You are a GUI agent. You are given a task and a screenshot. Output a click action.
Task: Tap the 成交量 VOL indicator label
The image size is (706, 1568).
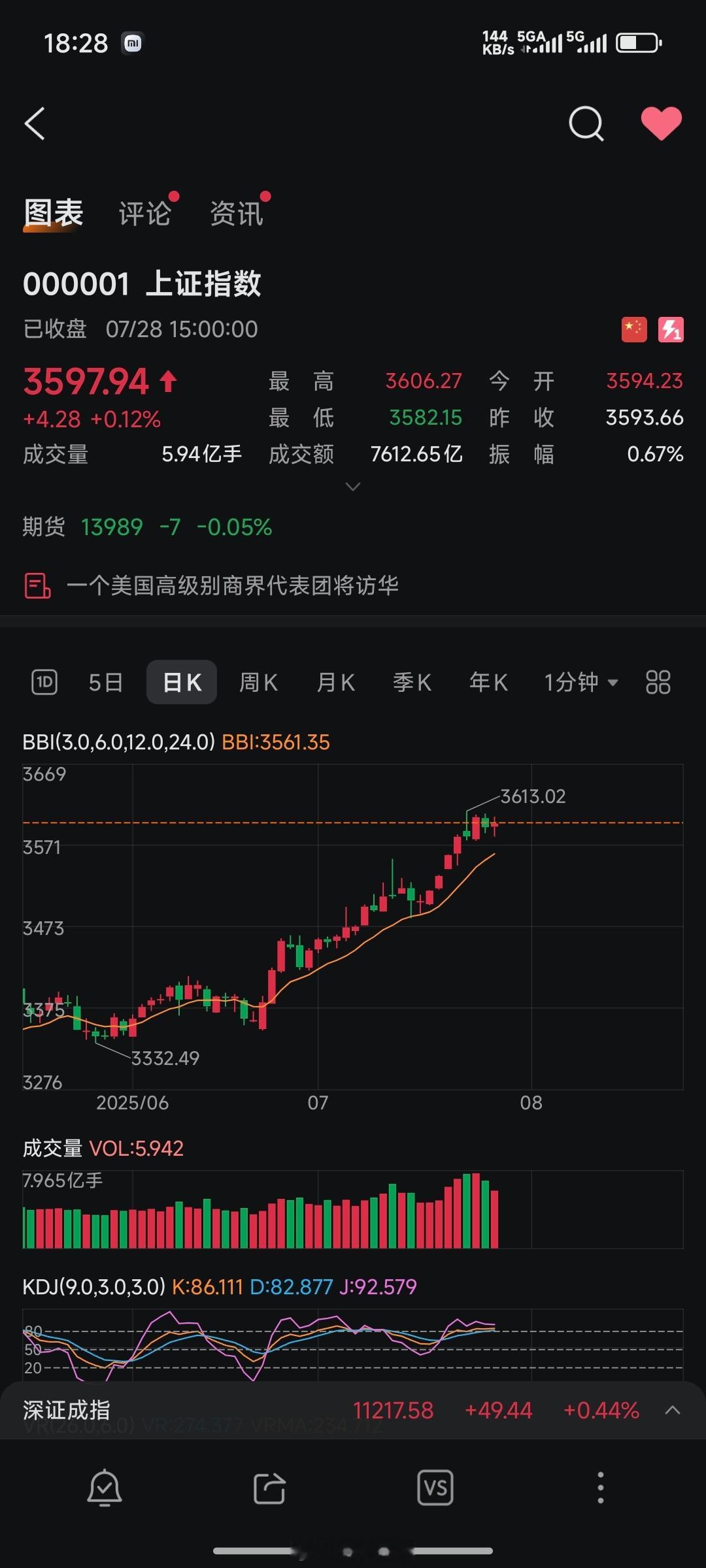click(x=103, y=1148)
